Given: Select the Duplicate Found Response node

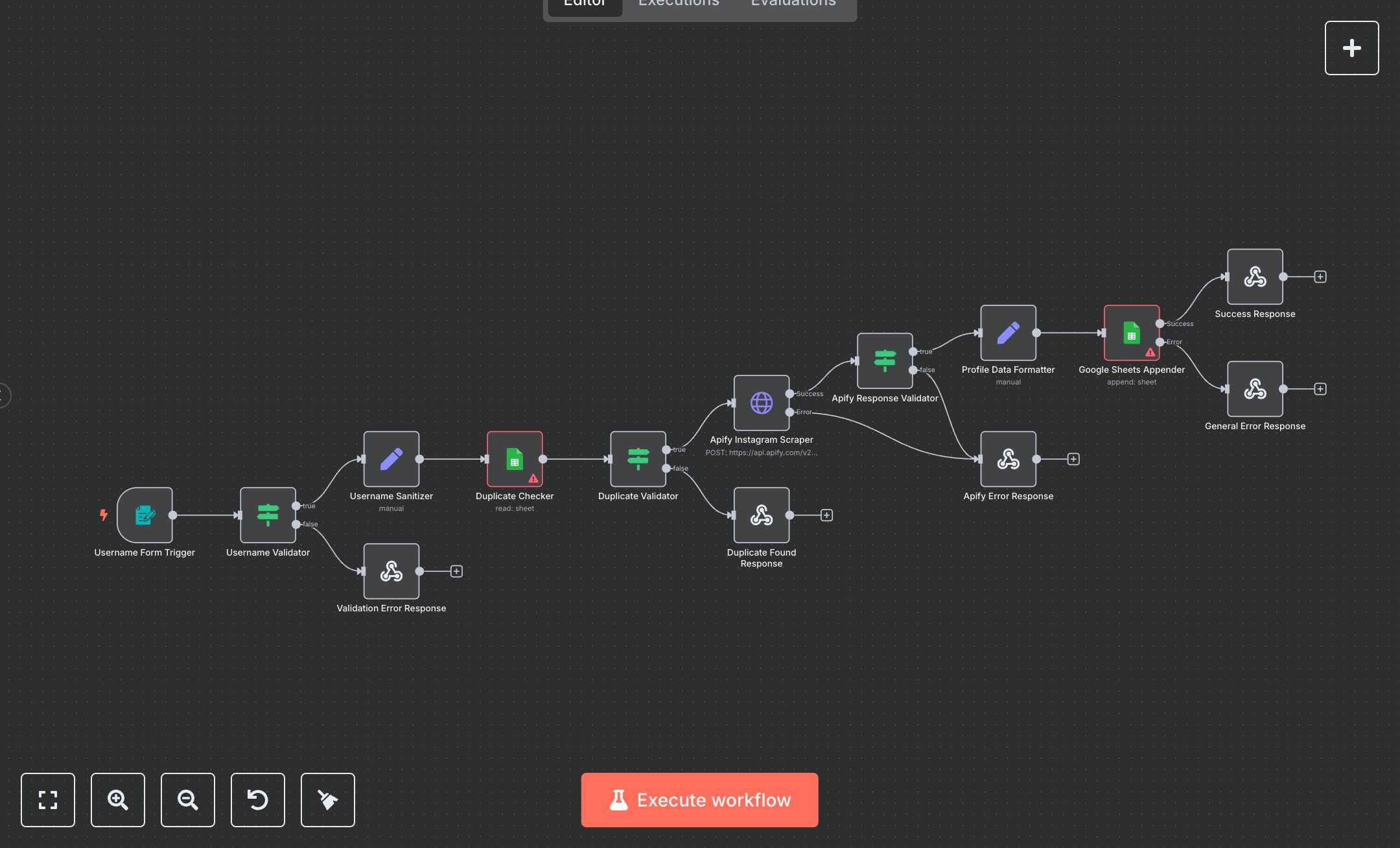Looking at the screenshot, I should 761,515.
